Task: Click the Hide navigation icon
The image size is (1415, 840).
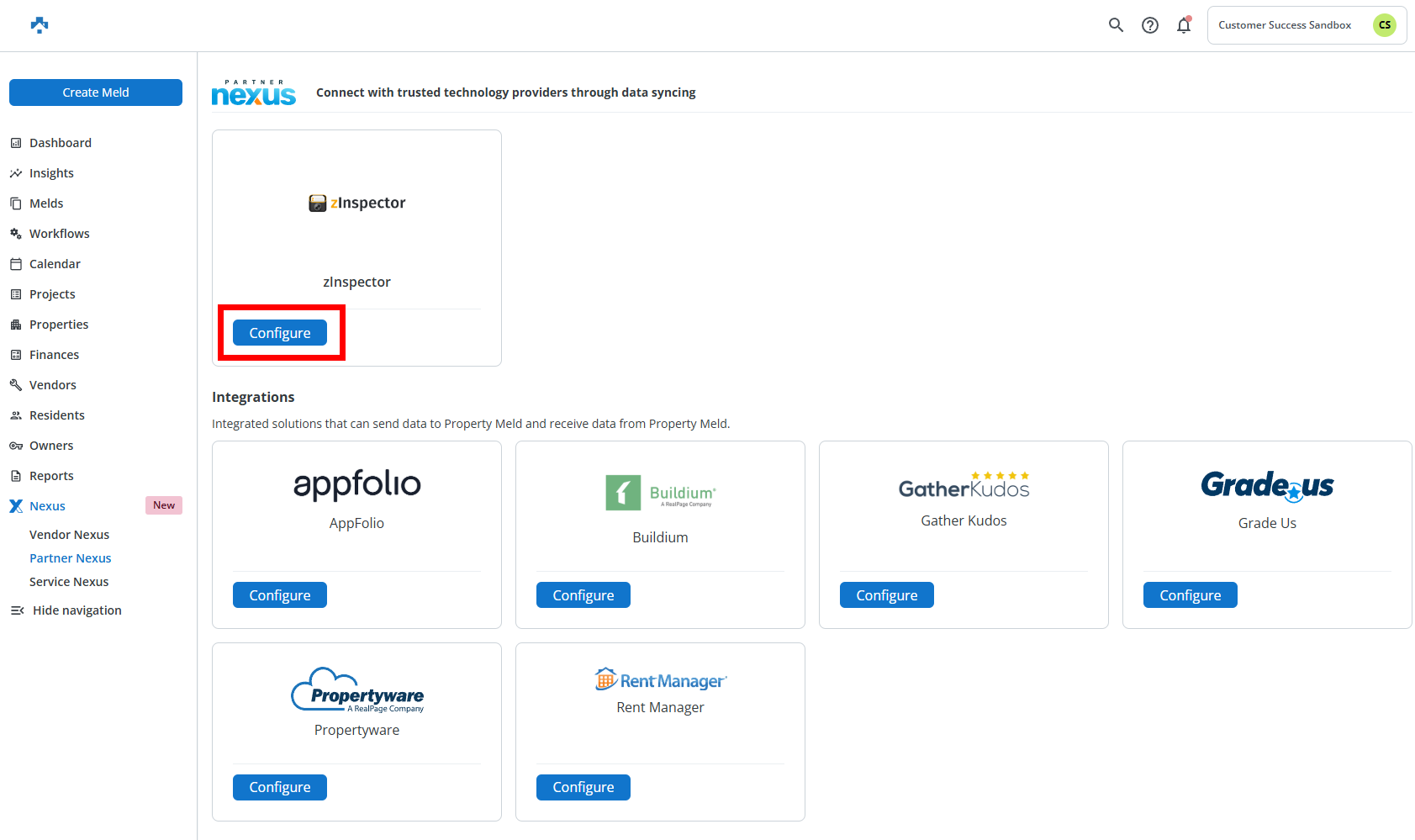Action: click(x=17, y=610)
